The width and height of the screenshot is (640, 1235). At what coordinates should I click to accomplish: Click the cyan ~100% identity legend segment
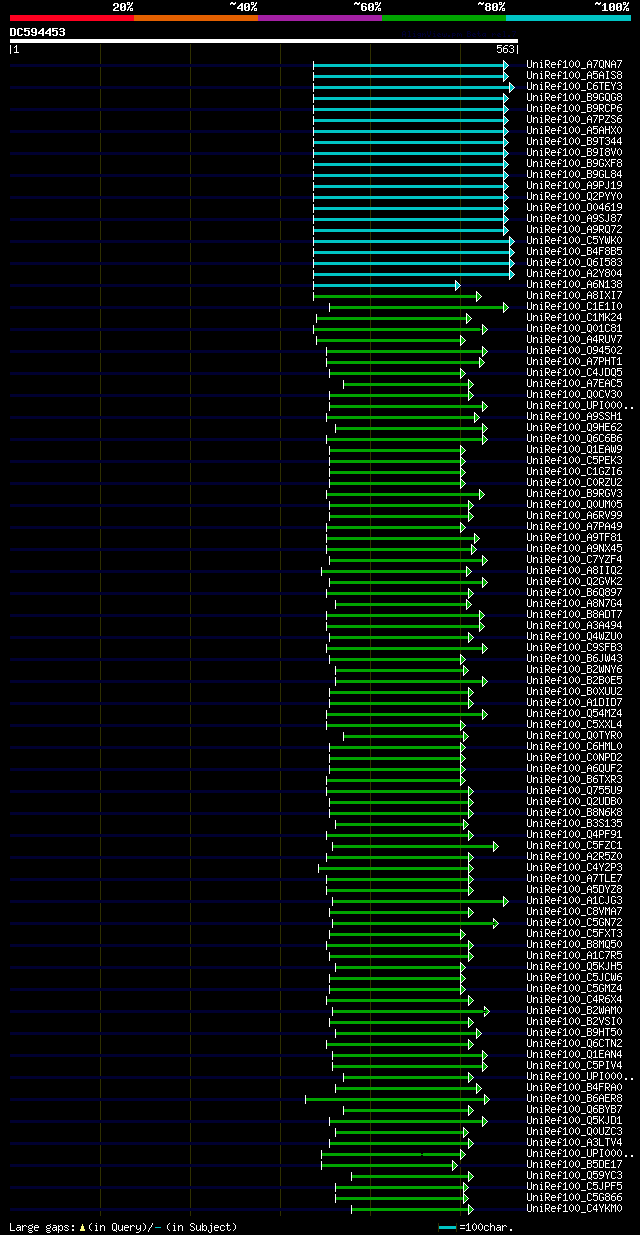[x=567, y=17]
